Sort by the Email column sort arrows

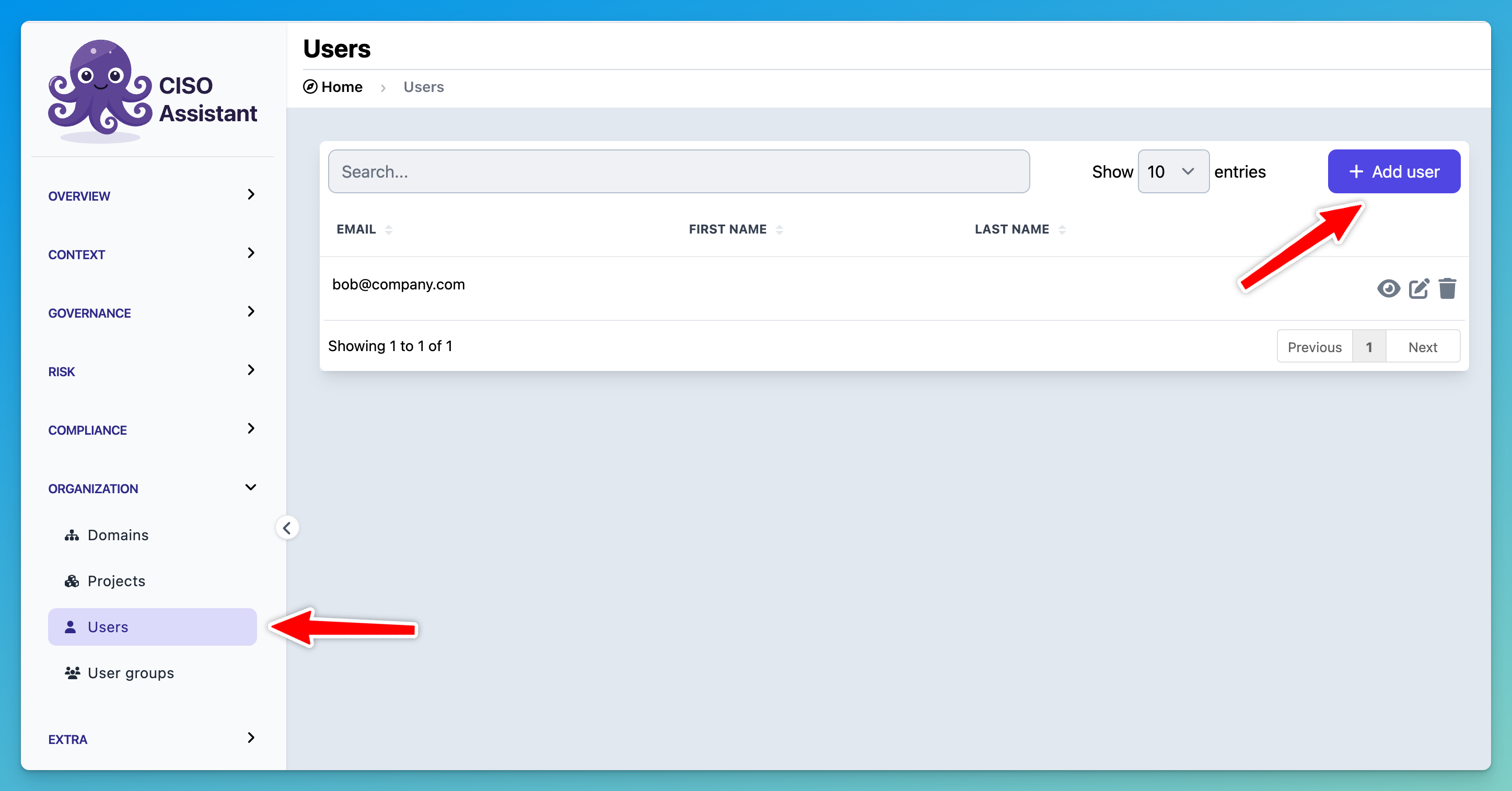click(x=389, y=229)
